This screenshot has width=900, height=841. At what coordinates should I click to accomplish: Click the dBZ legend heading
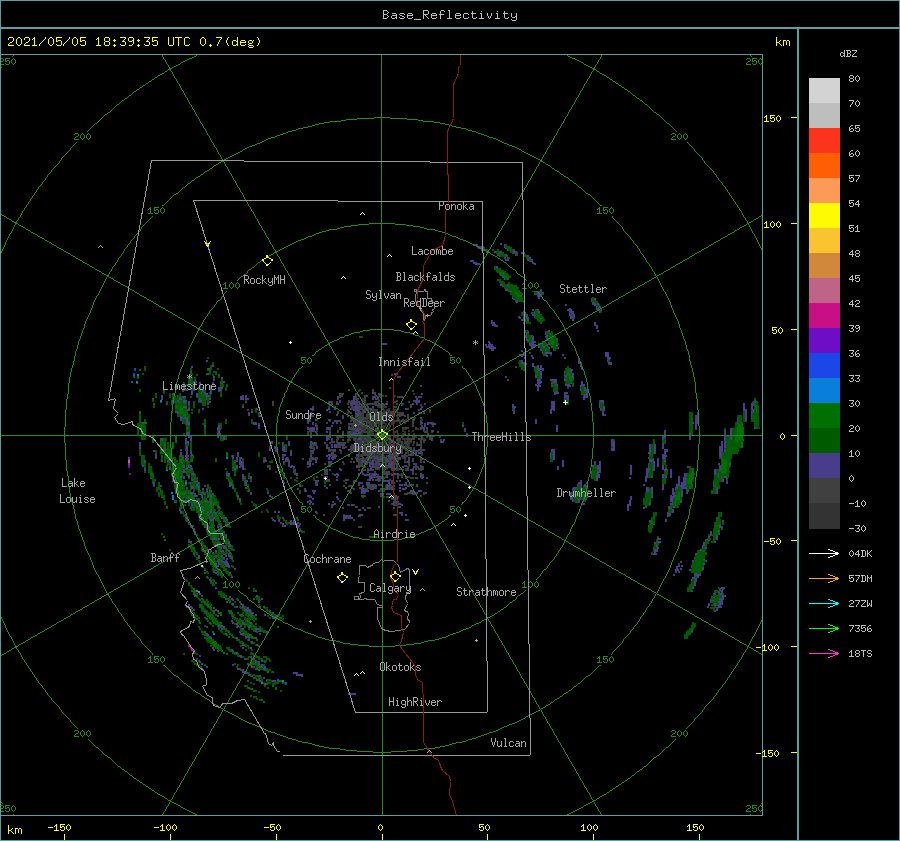(x=848, y=54)
